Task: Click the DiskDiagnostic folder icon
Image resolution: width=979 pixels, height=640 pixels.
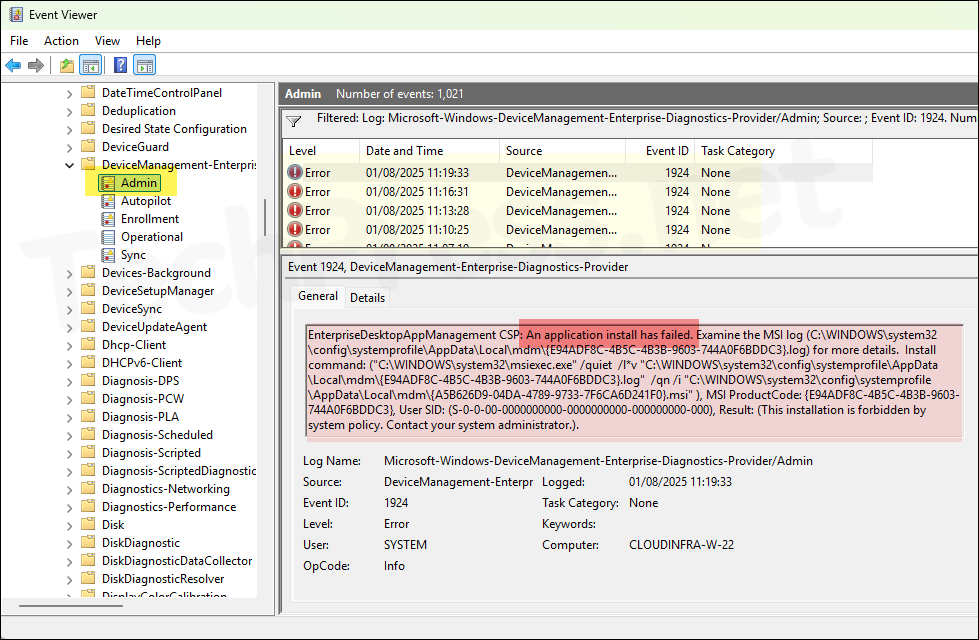Action: click(x=89, y=543)
